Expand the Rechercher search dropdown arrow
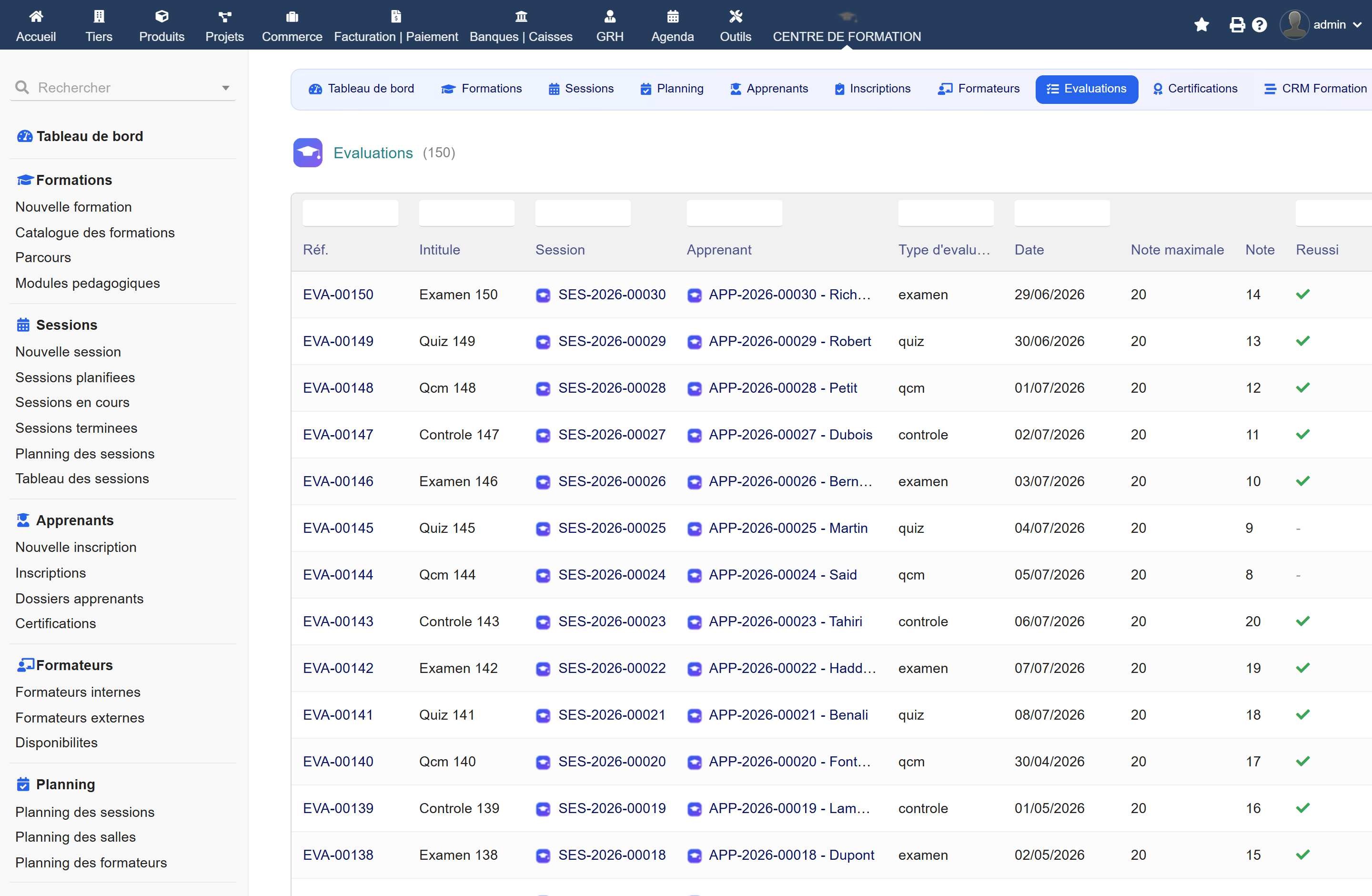Viewport: 1372px width, 896px height. tap(226, 88)
